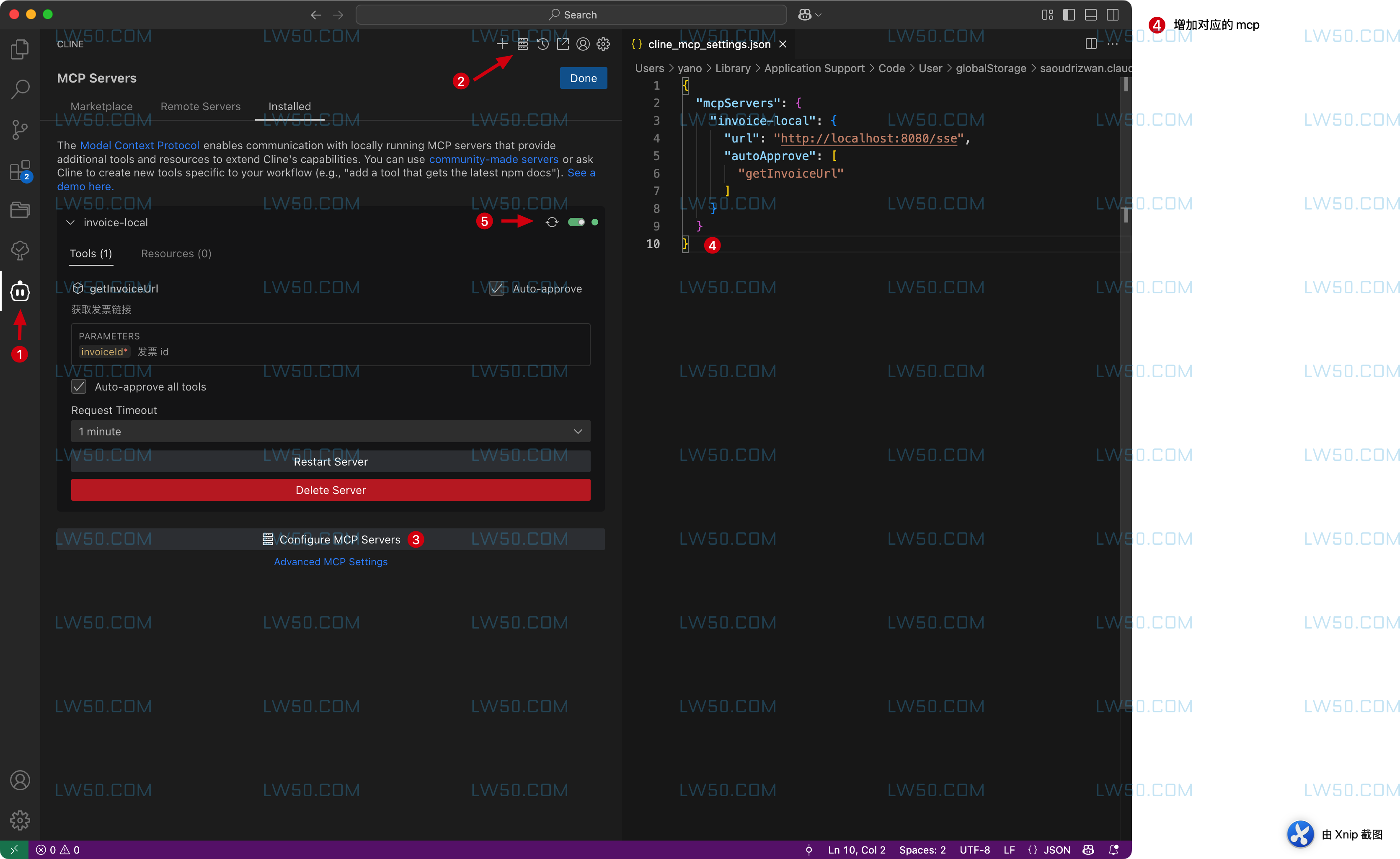The image size is (1400, 859).
Task: Click the Restart Server button
Action: tap(331, 462)
